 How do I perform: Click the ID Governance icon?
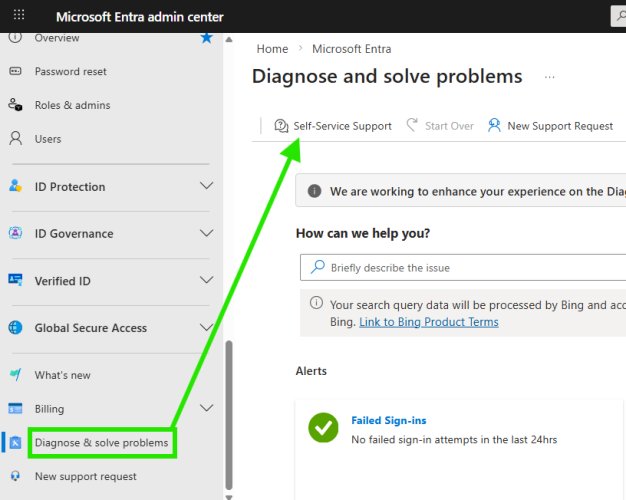pos(15,233)
